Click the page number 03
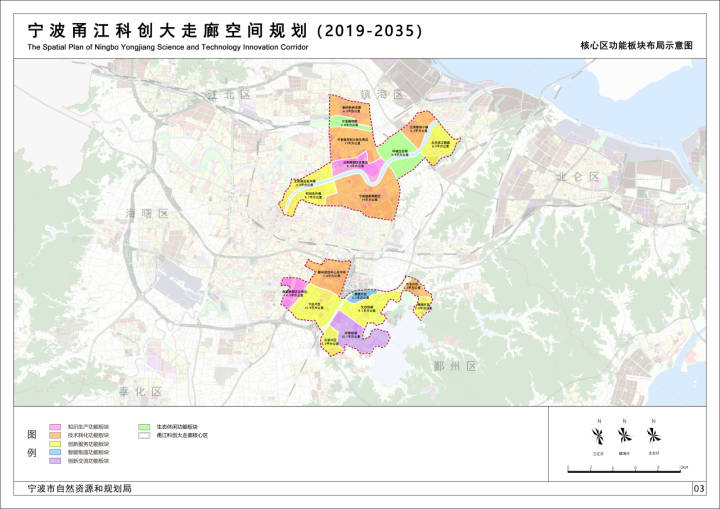 [x=698, y=488]
